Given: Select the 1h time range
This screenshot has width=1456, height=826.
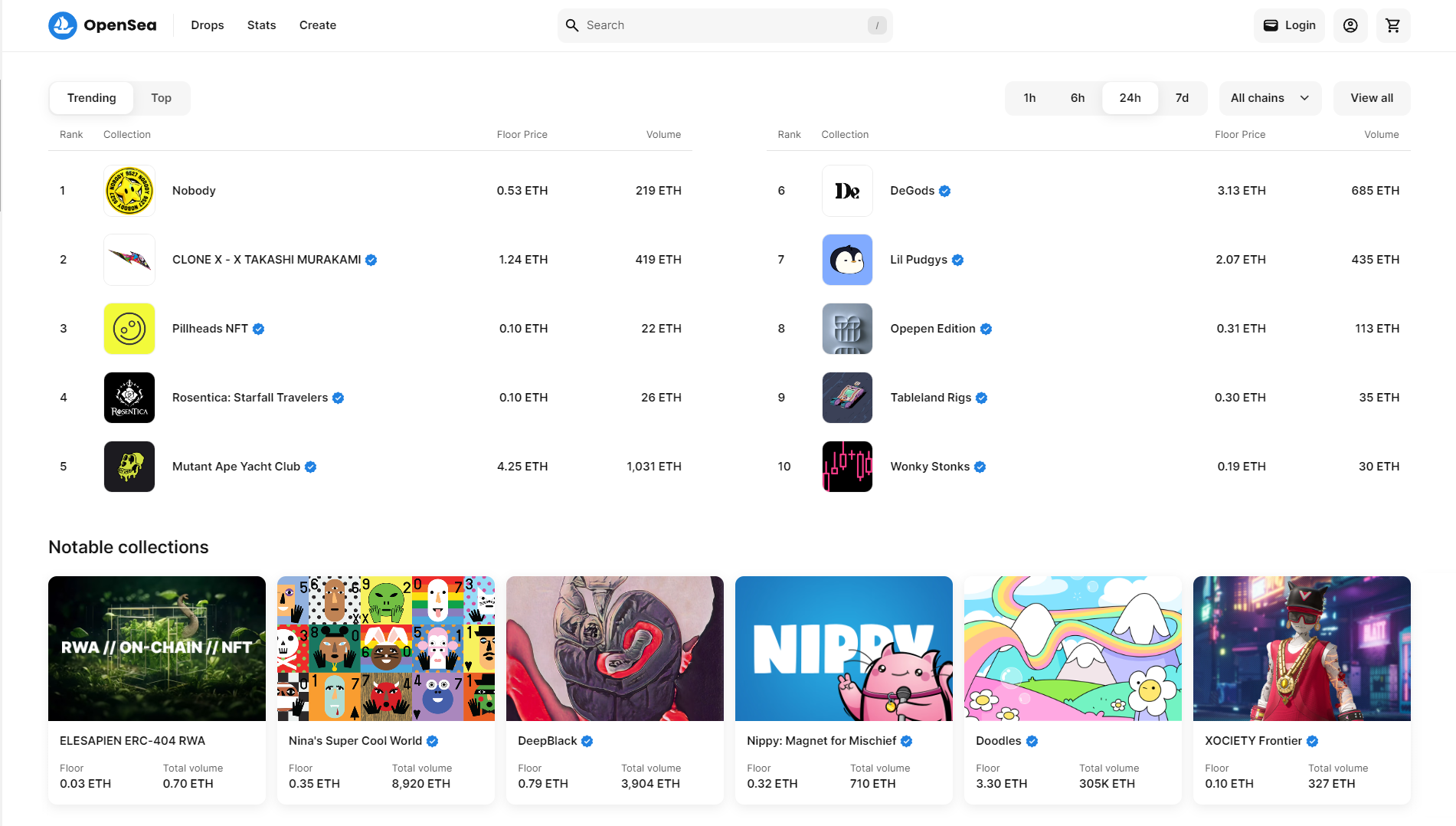Looking at the screenshot, I should pyautogui.click(x=1029, y=98).
